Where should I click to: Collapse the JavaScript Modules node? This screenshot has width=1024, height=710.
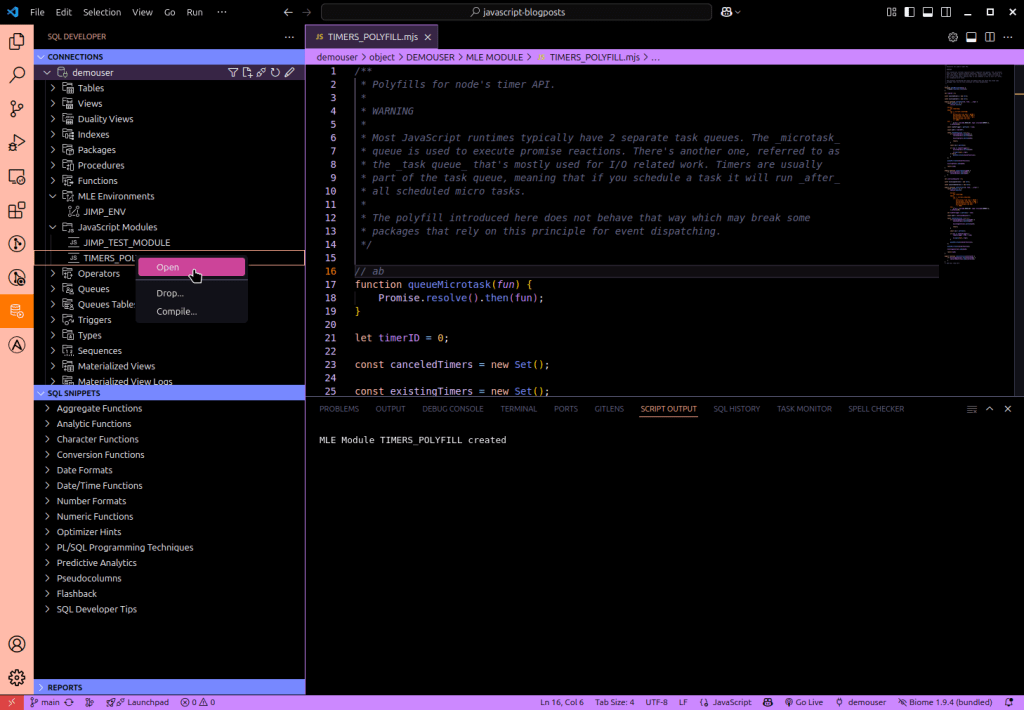[x=54, y=227]
